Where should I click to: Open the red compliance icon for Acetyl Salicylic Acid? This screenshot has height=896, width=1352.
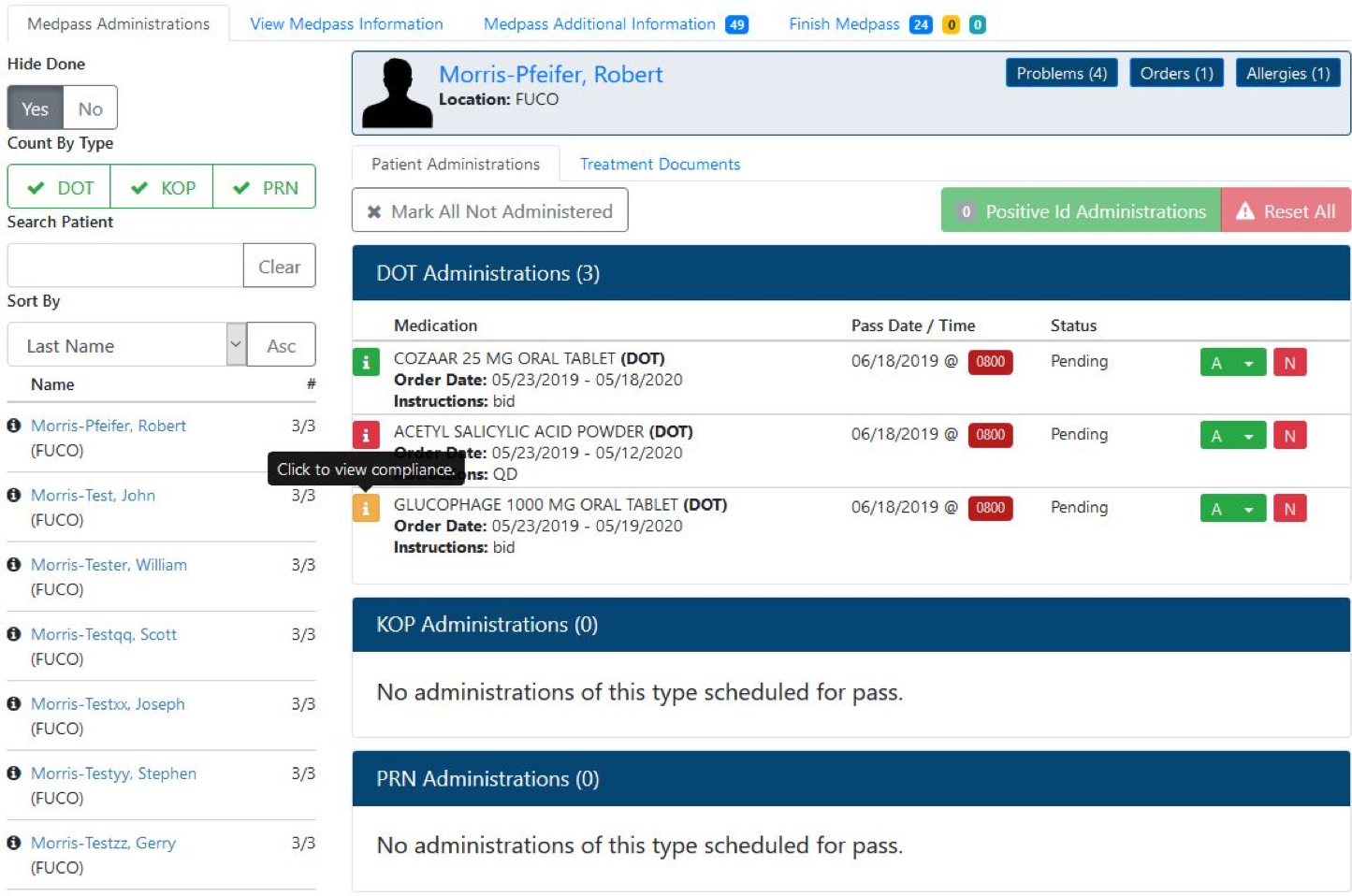pyautogui.click(x=365, y=436)
